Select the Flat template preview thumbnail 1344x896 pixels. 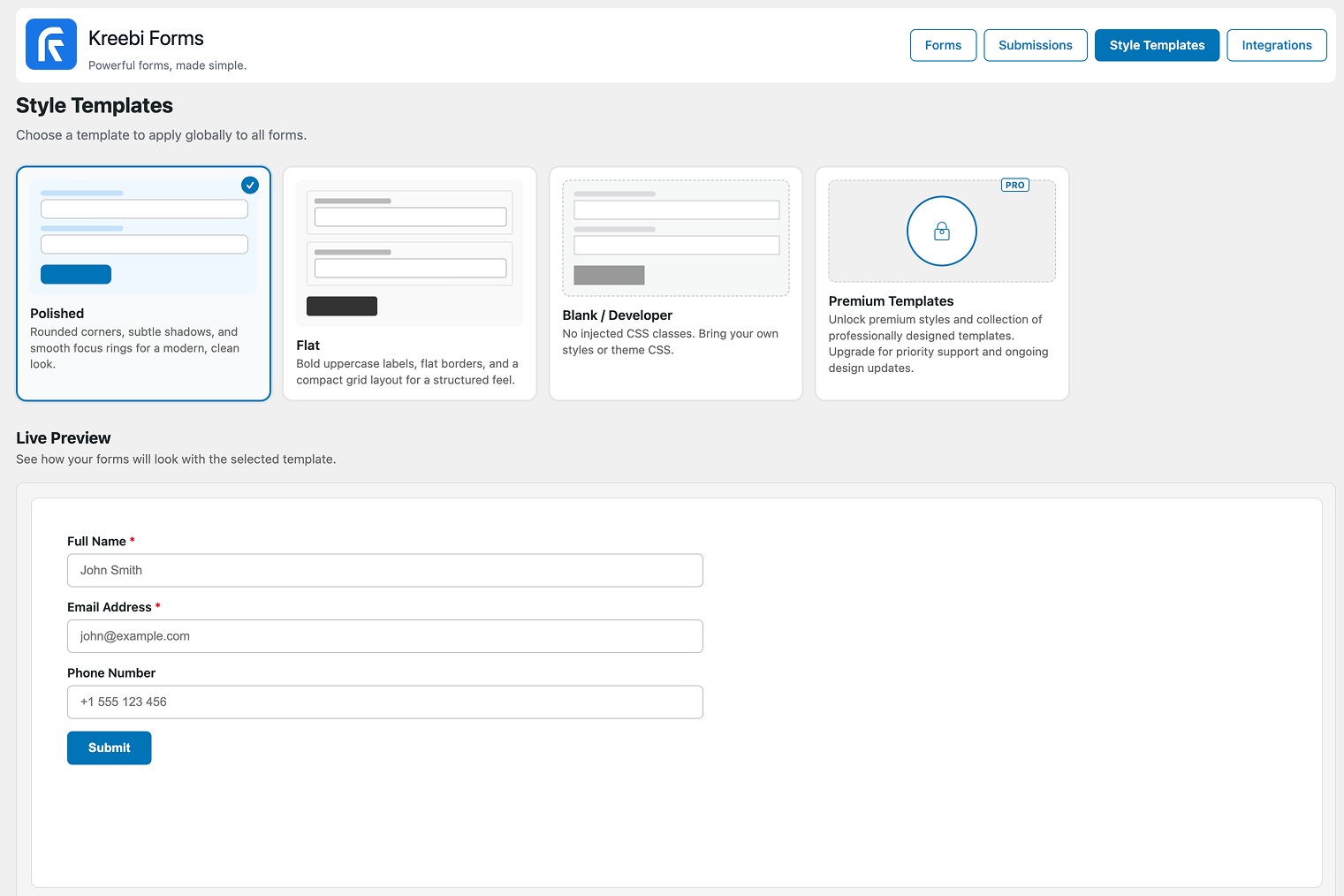coord(410,254)
